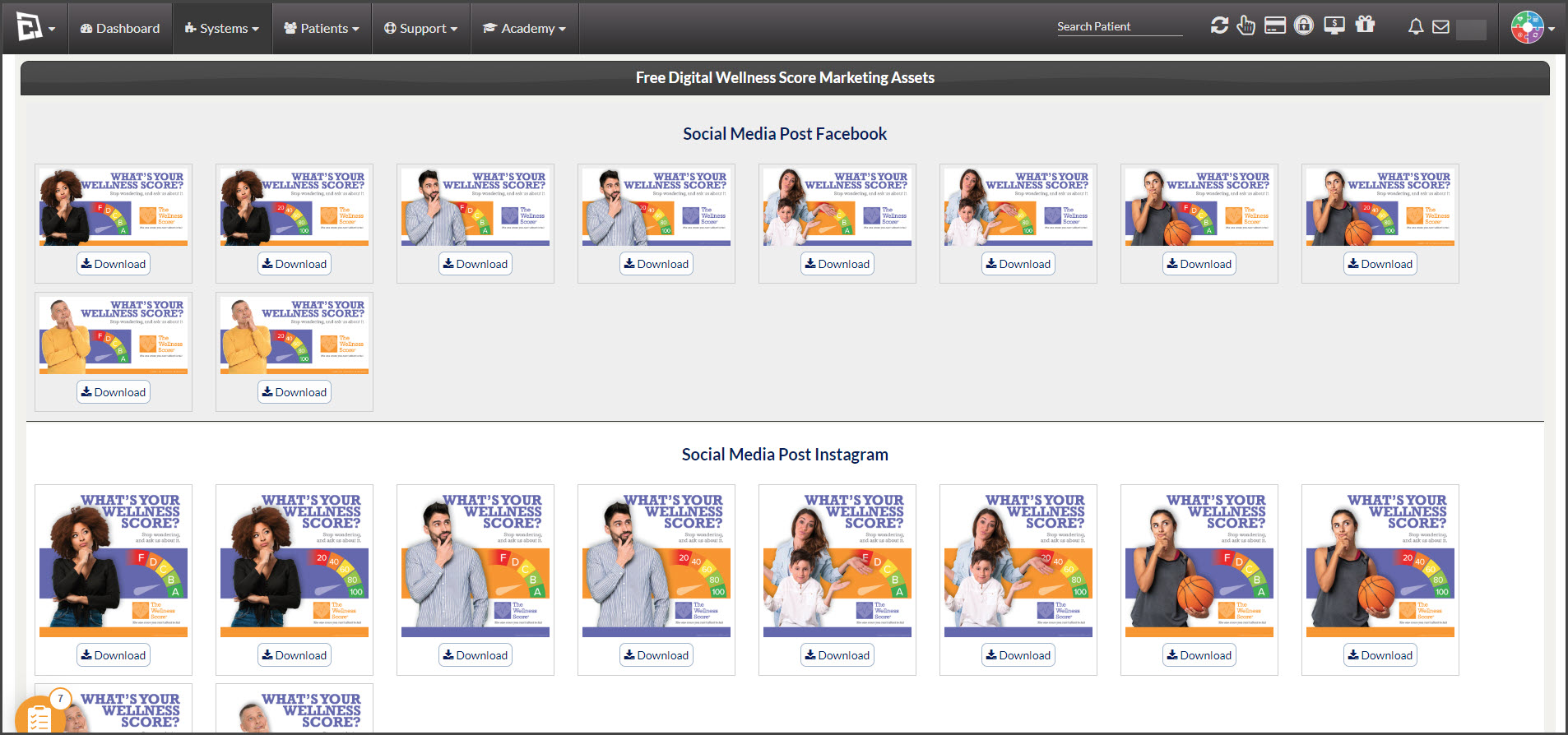Viewport: 1568px width, 735px height.
Task: Open the monitor with dollar sign icon
Action: pos(1334,25)
